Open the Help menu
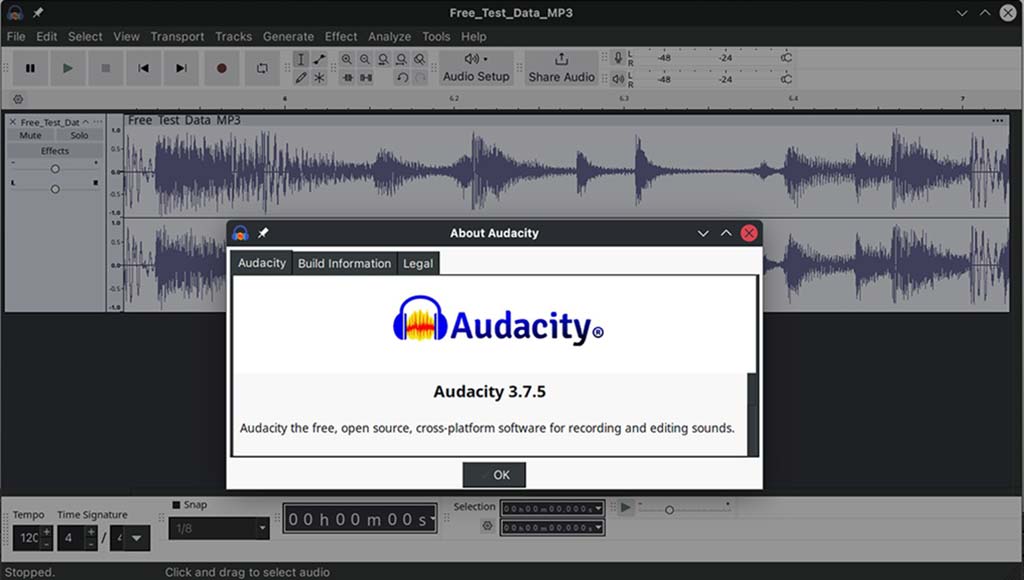 473,37
